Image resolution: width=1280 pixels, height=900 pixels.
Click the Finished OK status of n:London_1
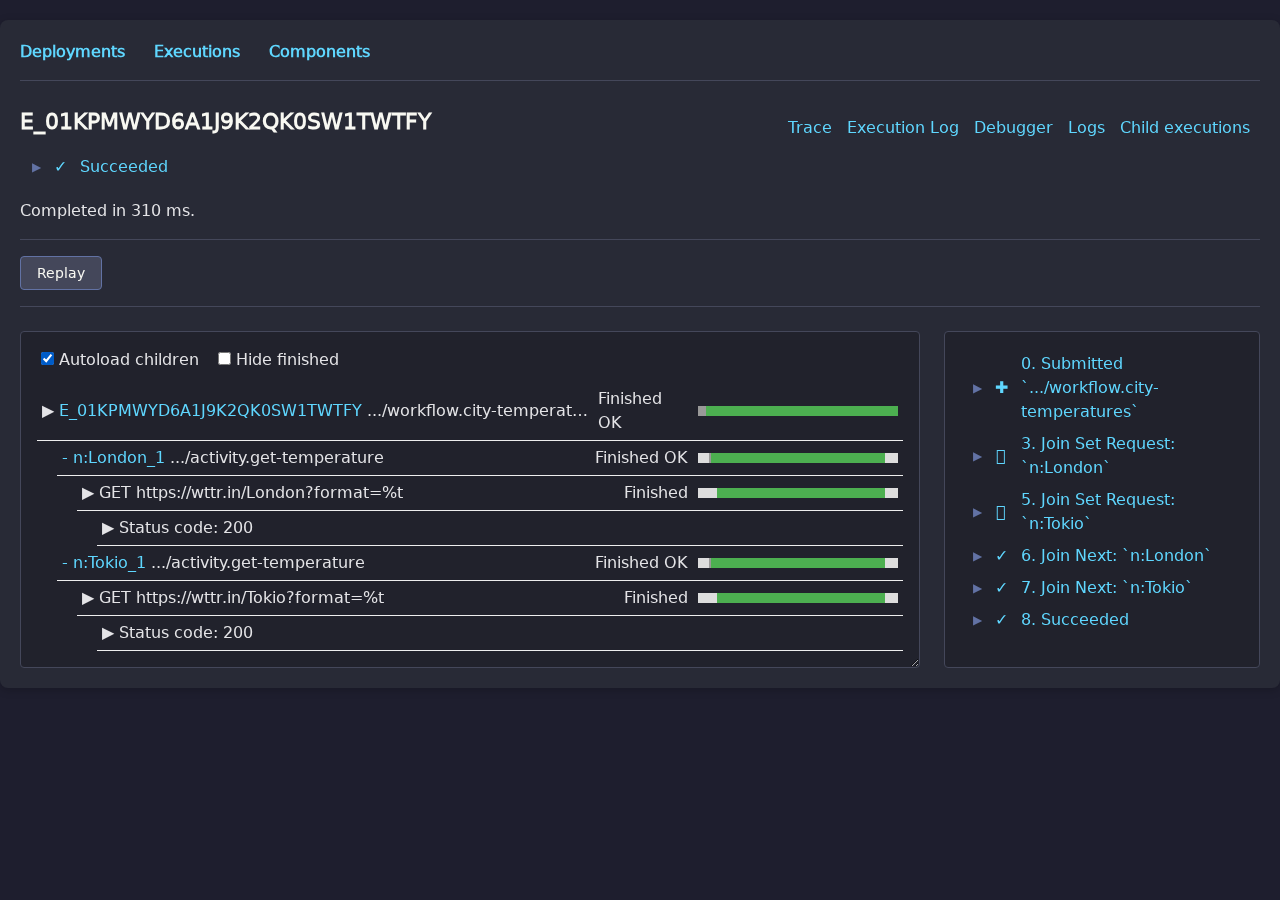[641, 457]
